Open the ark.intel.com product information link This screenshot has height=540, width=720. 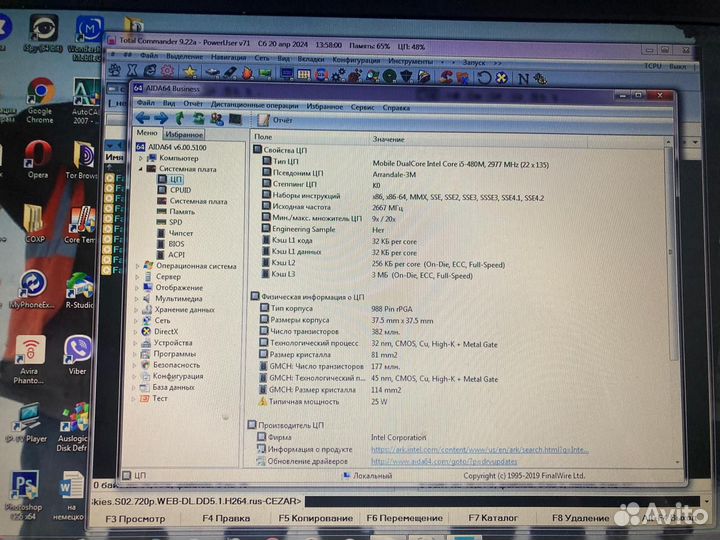click(x=479, y=450)
